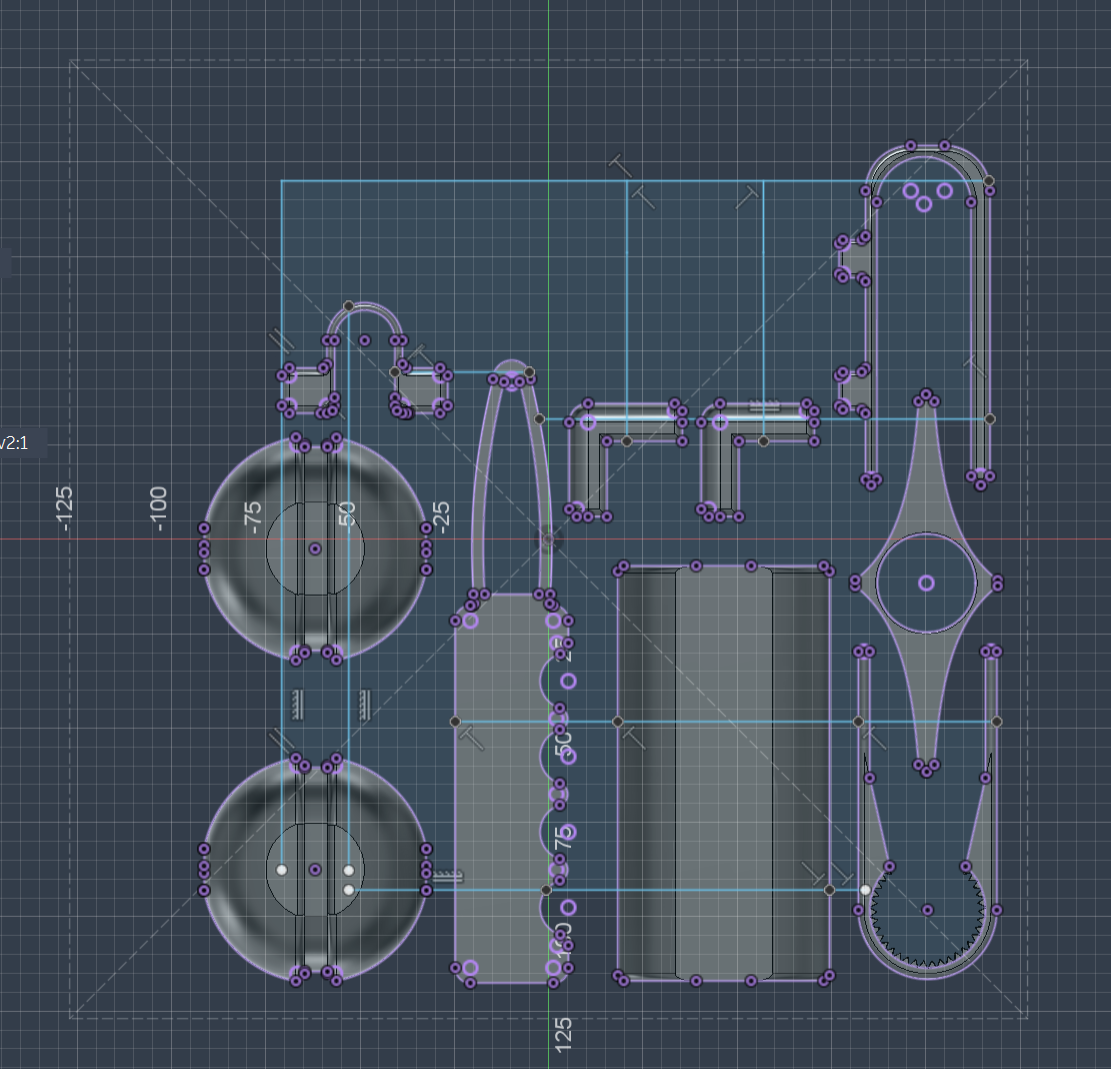Click the -125 horizontal axis label
This screenshot has height=1069, width=1111.
(x=64, y=509)
